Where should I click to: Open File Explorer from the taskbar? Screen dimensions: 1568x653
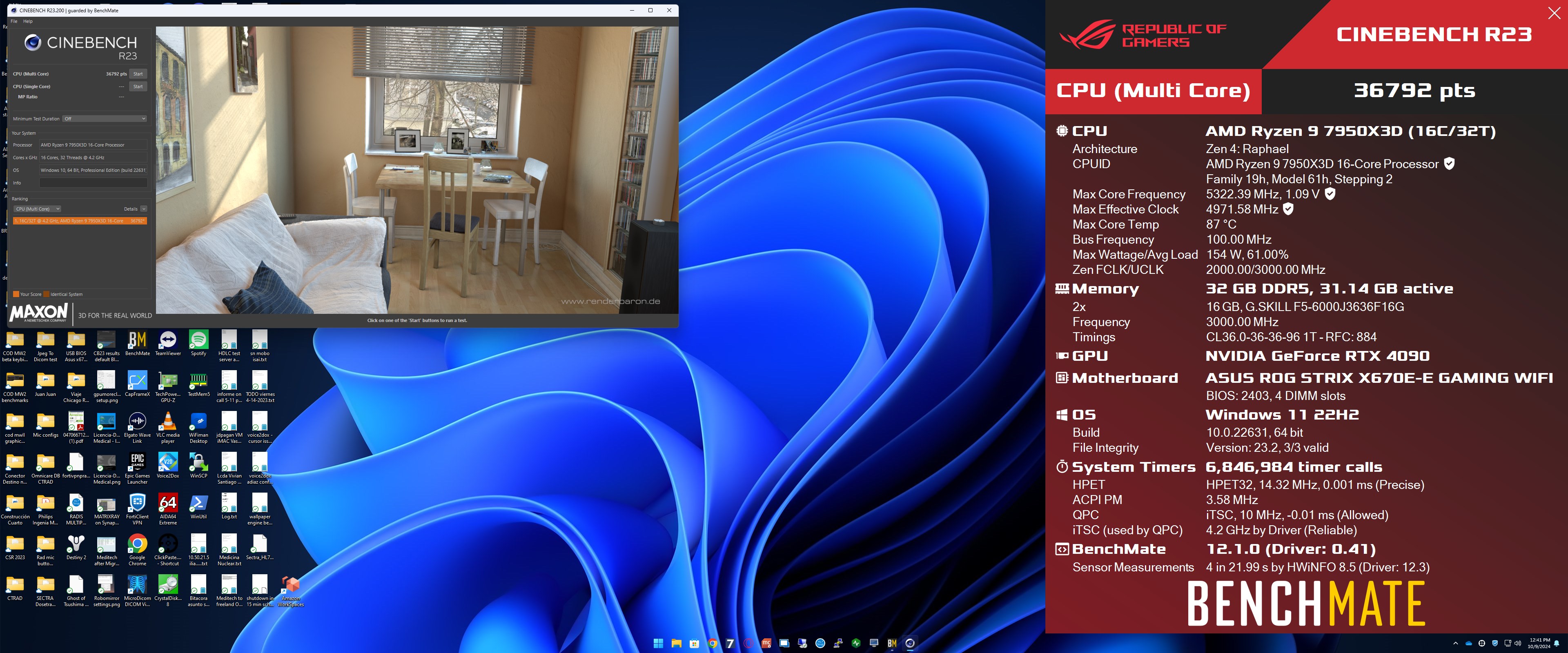pyautogui.click(x=676, y=643)
